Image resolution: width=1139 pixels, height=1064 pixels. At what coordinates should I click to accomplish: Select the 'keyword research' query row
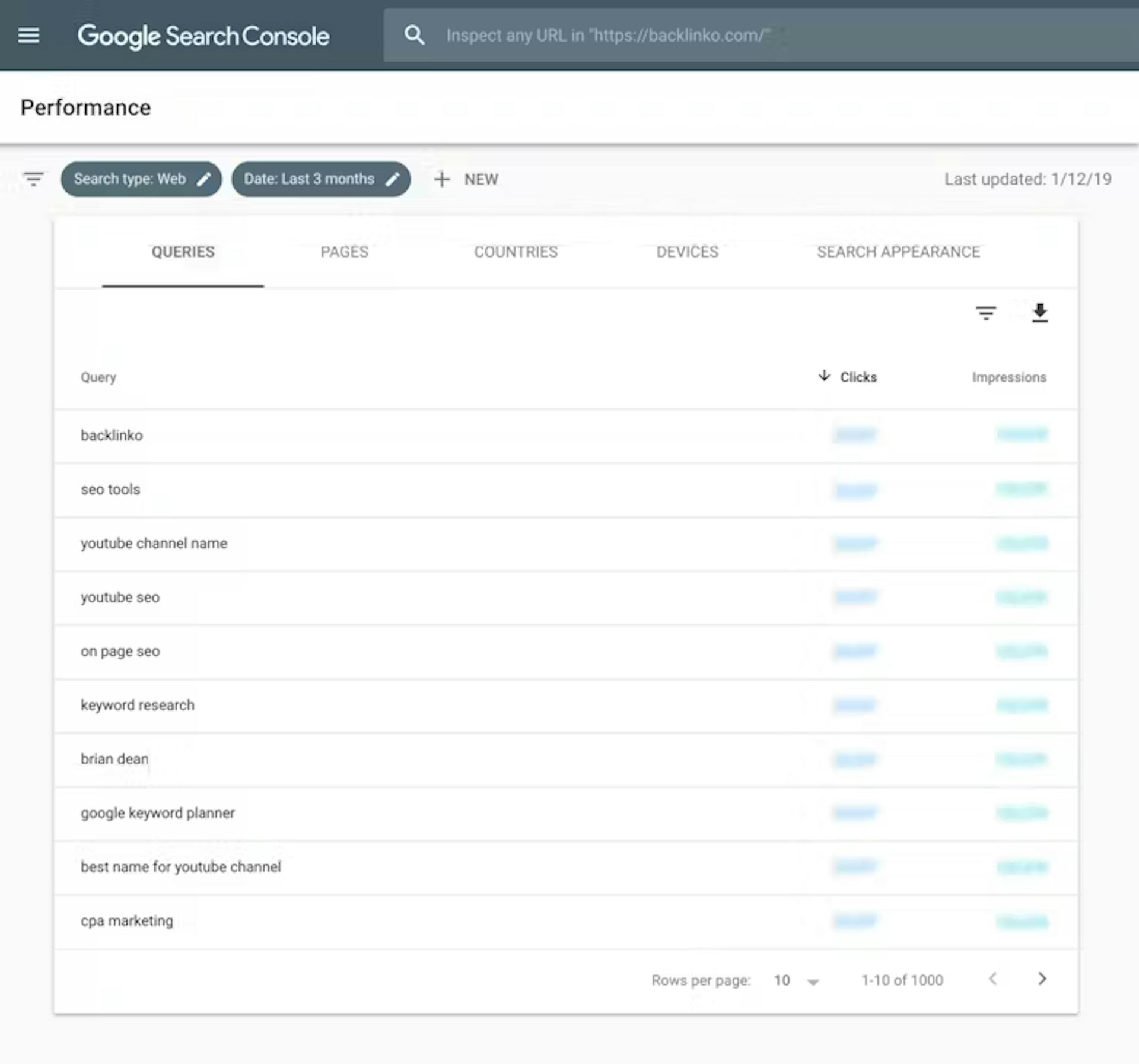(x=566, y=706)
